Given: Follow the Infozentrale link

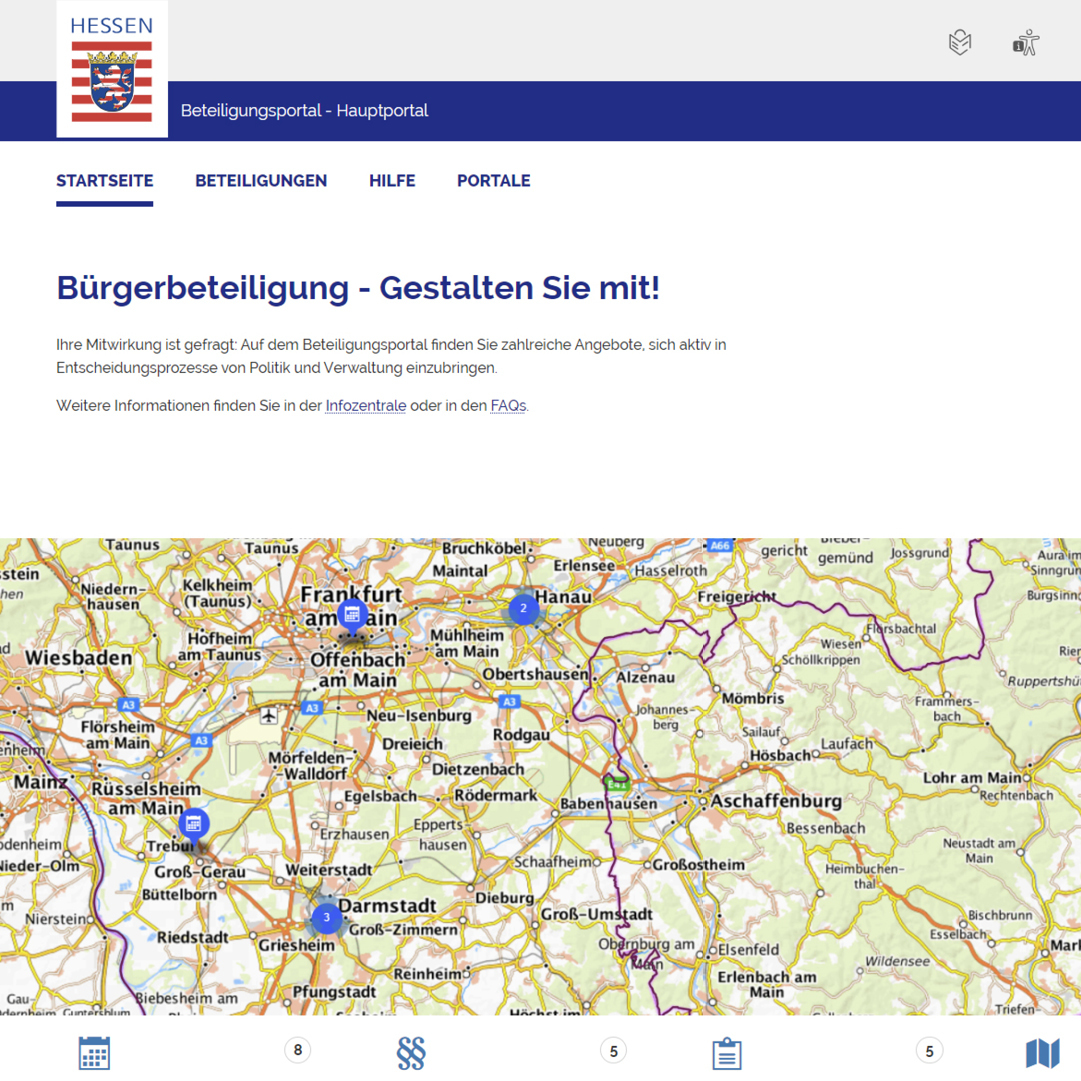Looking at the screenshot, I should (x=366, y=406).
